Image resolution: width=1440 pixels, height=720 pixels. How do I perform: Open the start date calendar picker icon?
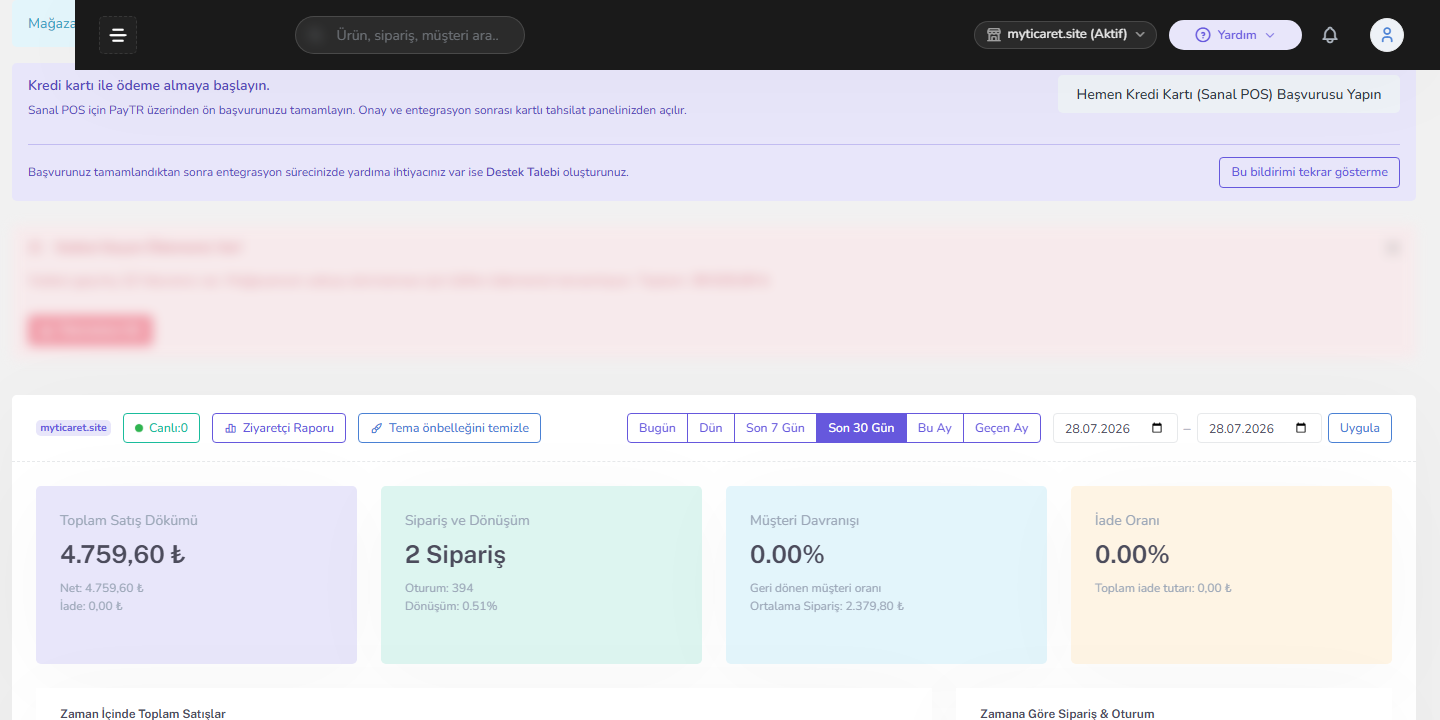tap(1158, 428)
